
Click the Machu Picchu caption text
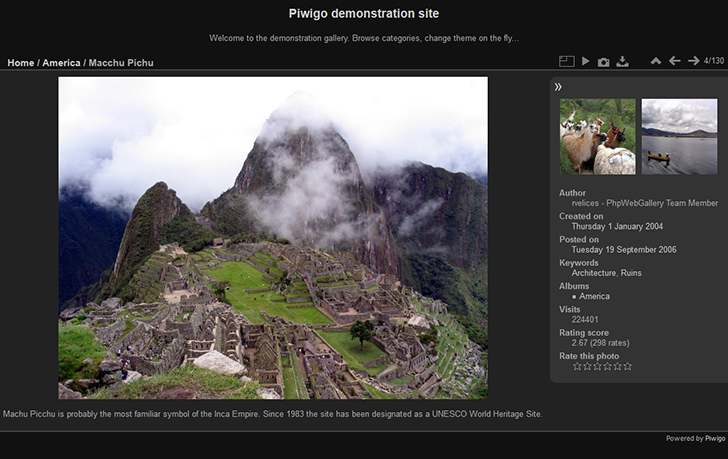(273, 414)
